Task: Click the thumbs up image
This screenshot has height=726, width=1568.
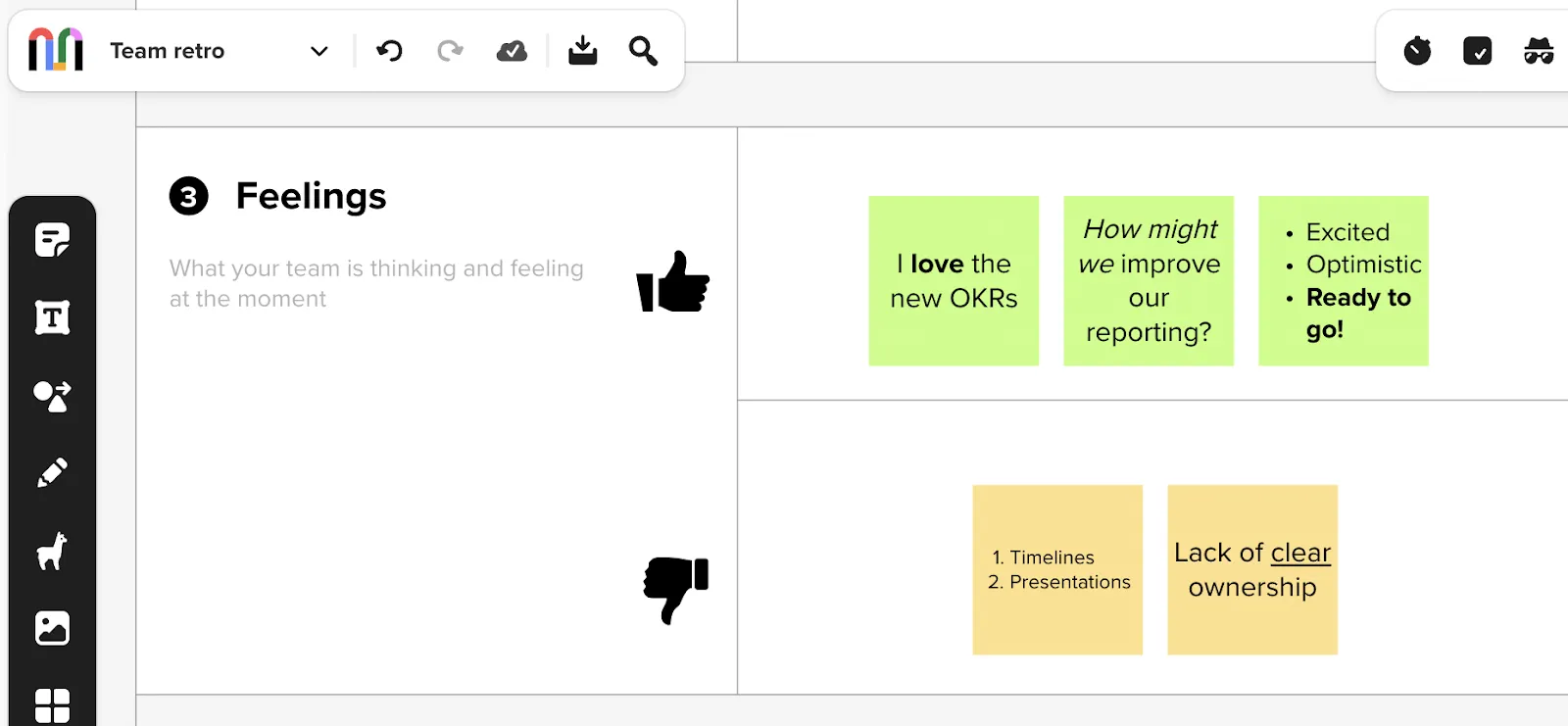Action: 672,282
